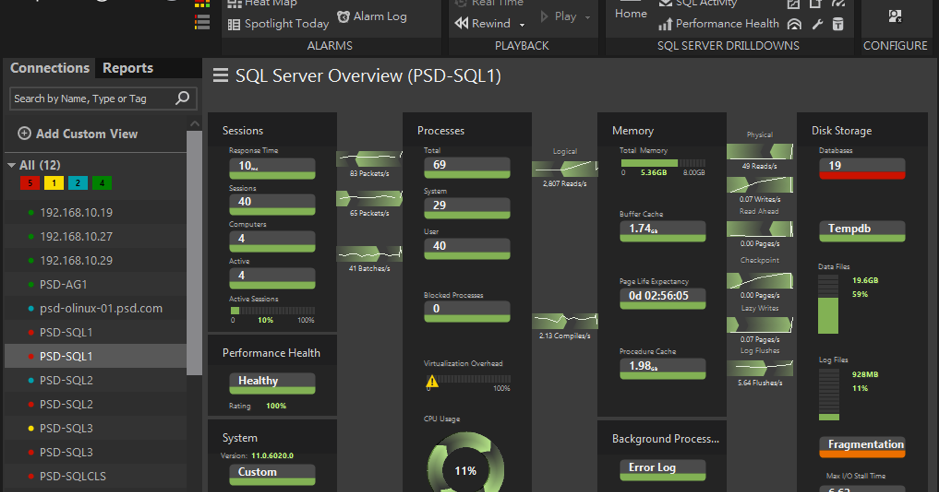Click the signal arc icon beside Performance Health
Screen dimensions: 939x492
click(794, 24)
